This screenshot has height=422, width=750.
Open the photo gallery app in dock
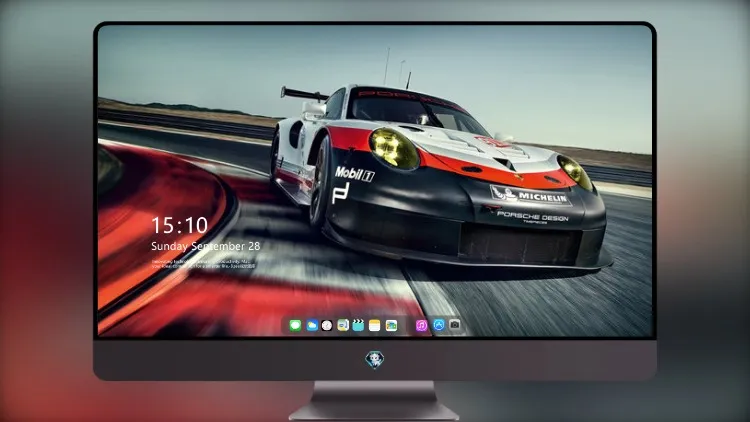(x=391, y=325)
